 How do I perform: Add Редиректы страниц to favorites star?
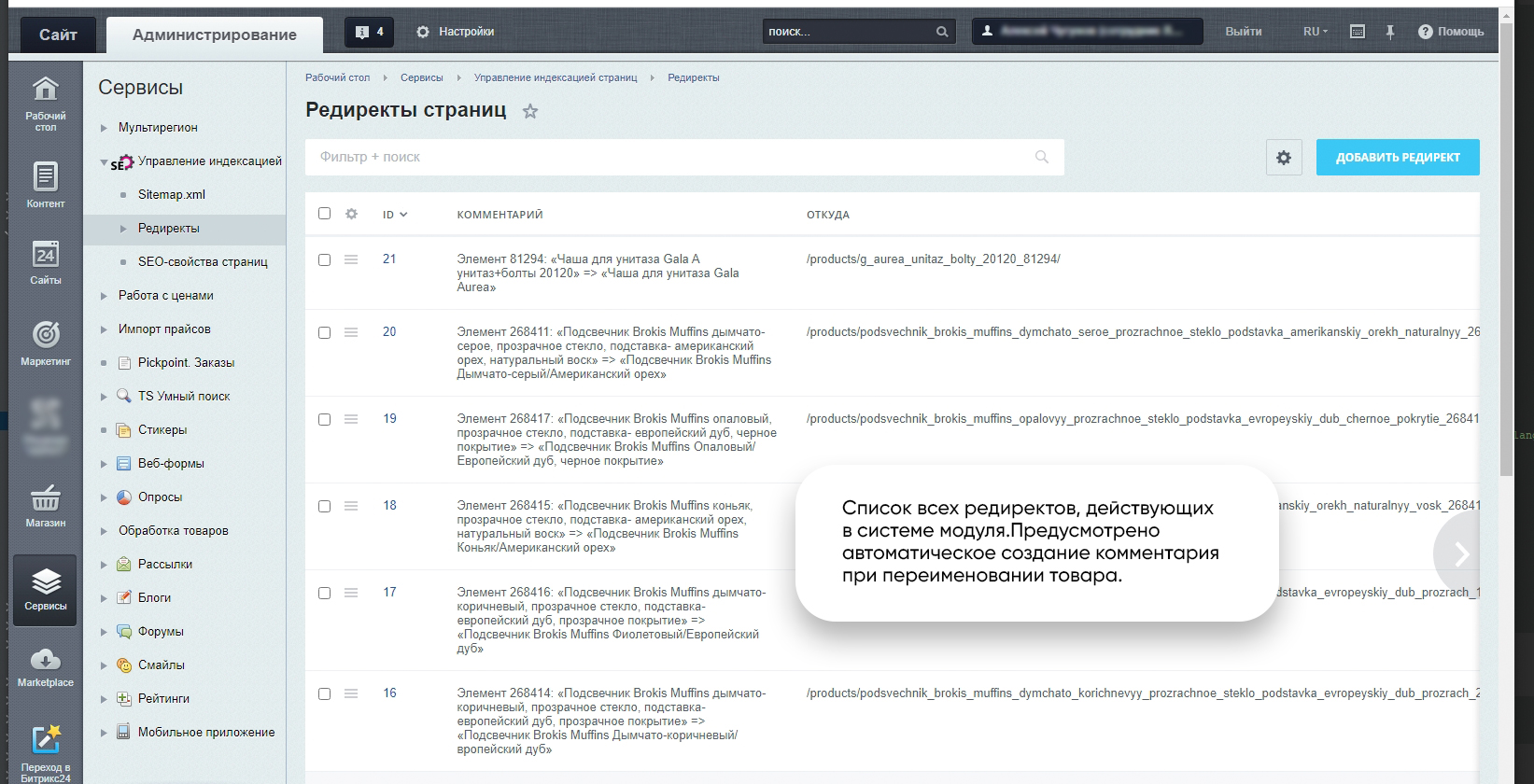click(530, 111)
